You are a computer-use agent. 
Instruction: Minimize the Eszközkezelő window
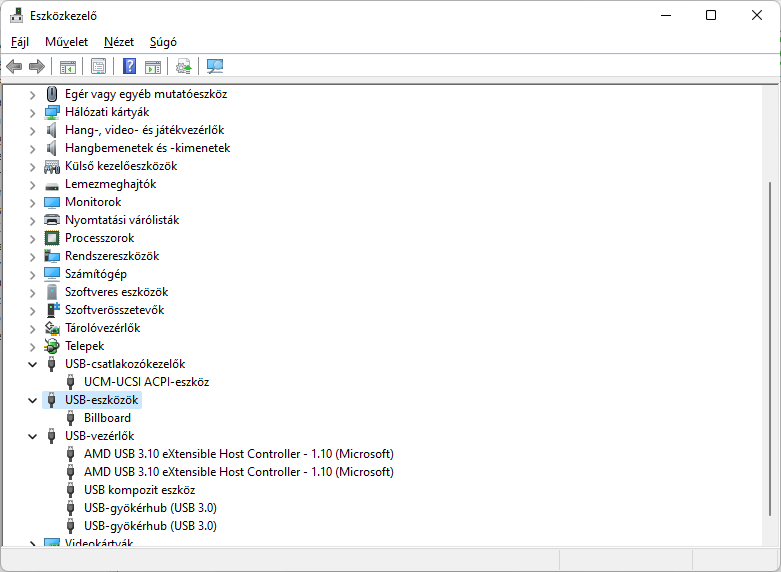[x=665, y=15]
